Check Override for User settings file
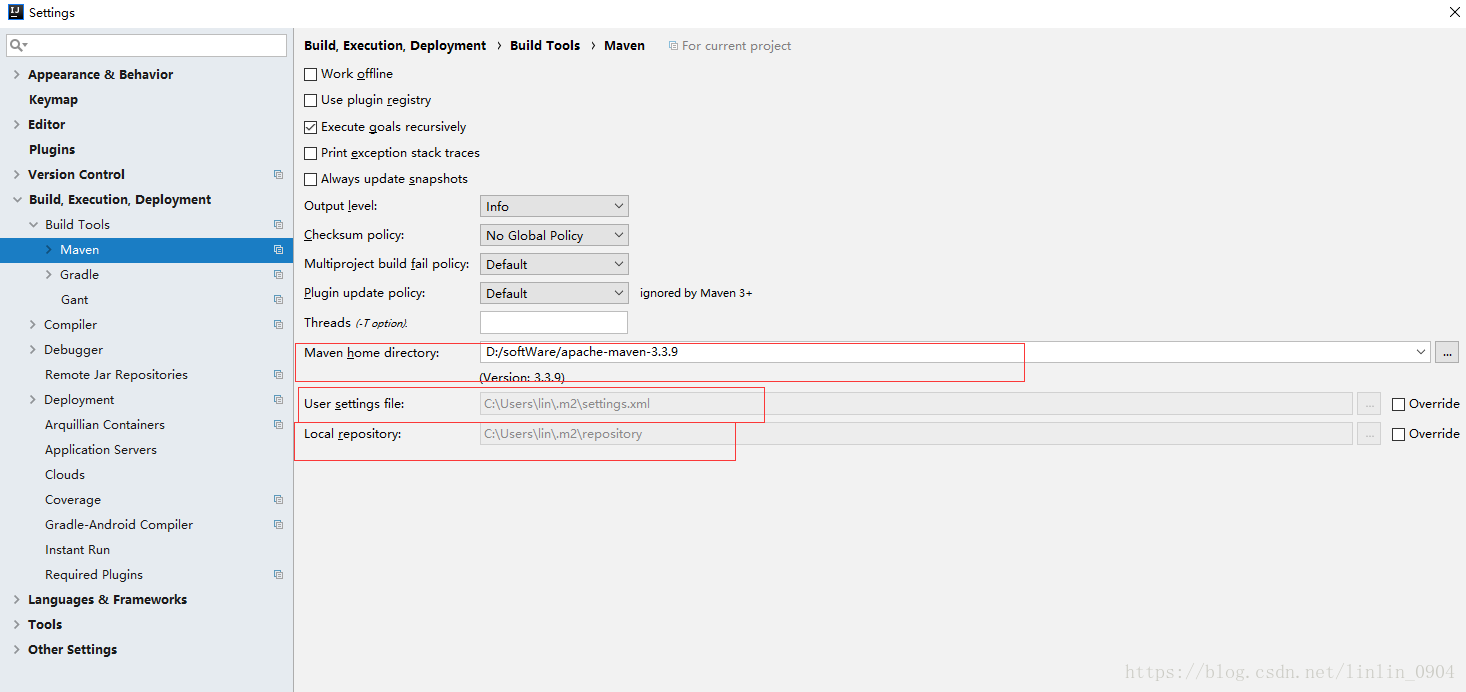The height and width of the screenshot is (692, 1466). 1399,404
